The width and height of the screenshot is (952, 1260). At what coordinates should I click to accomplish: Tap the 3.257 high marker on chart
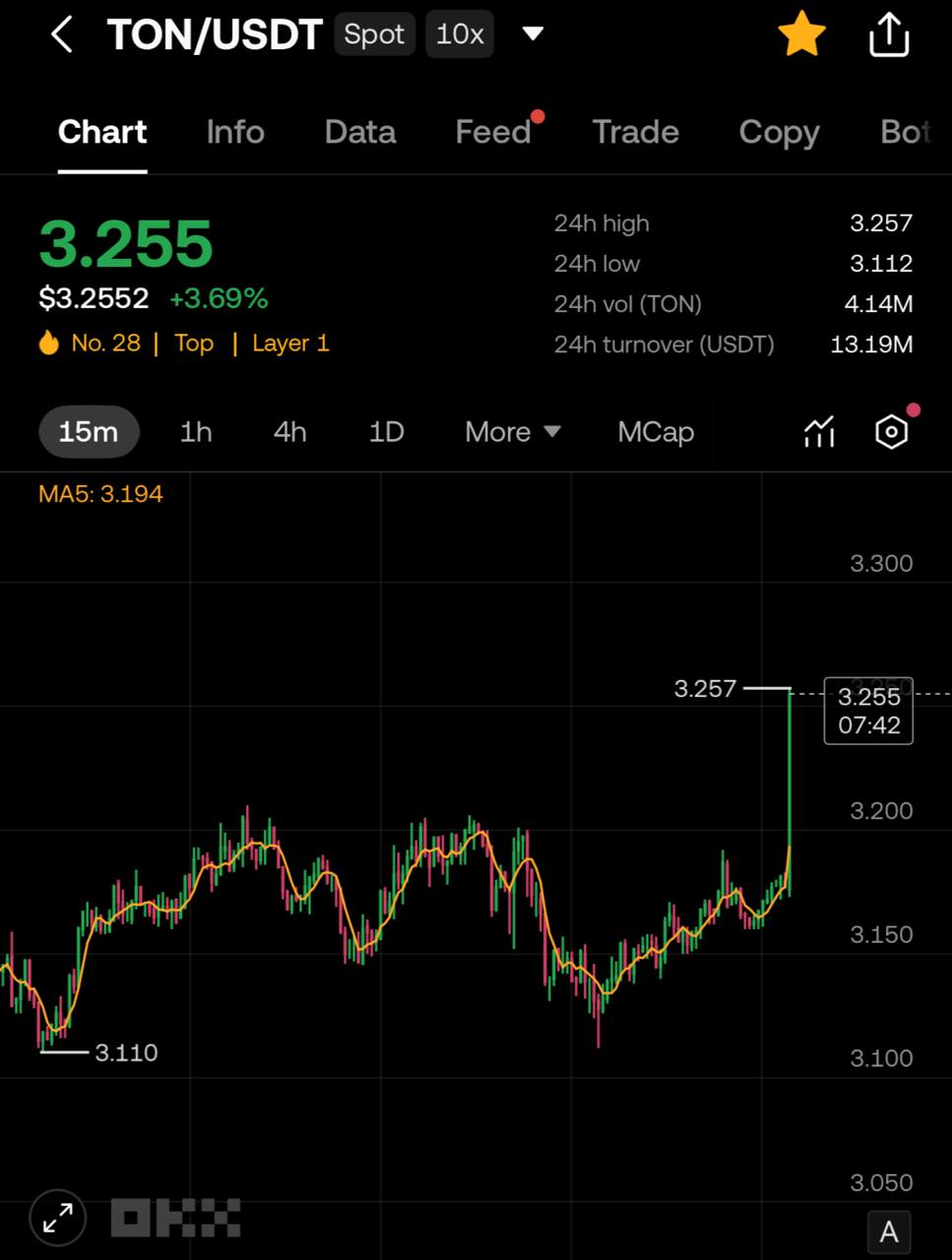click(x=705, y=688)
